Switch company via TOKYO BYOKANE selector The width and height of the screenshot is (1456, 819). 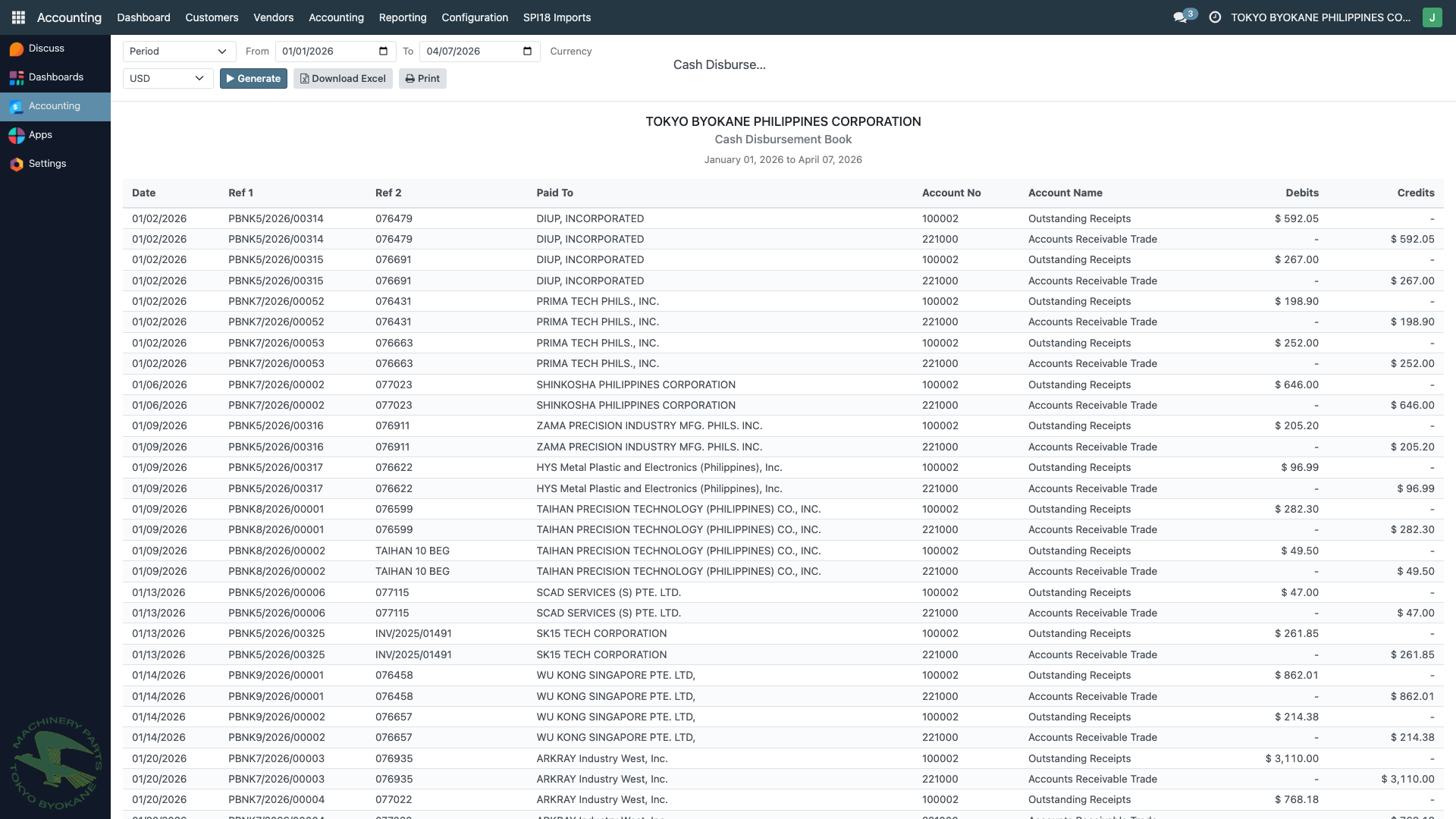pos(1319,17)
